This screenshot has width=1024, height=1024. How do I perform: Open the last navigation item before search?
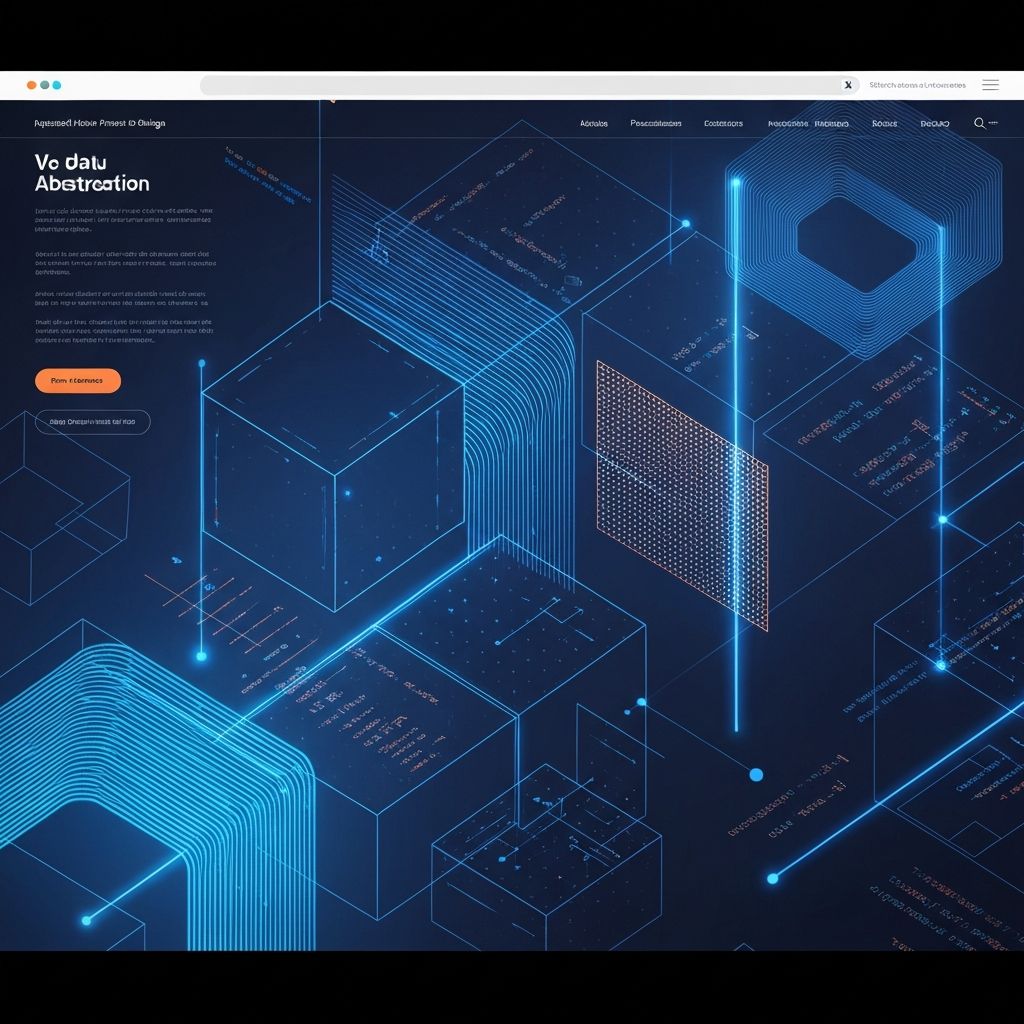point(935,123)
